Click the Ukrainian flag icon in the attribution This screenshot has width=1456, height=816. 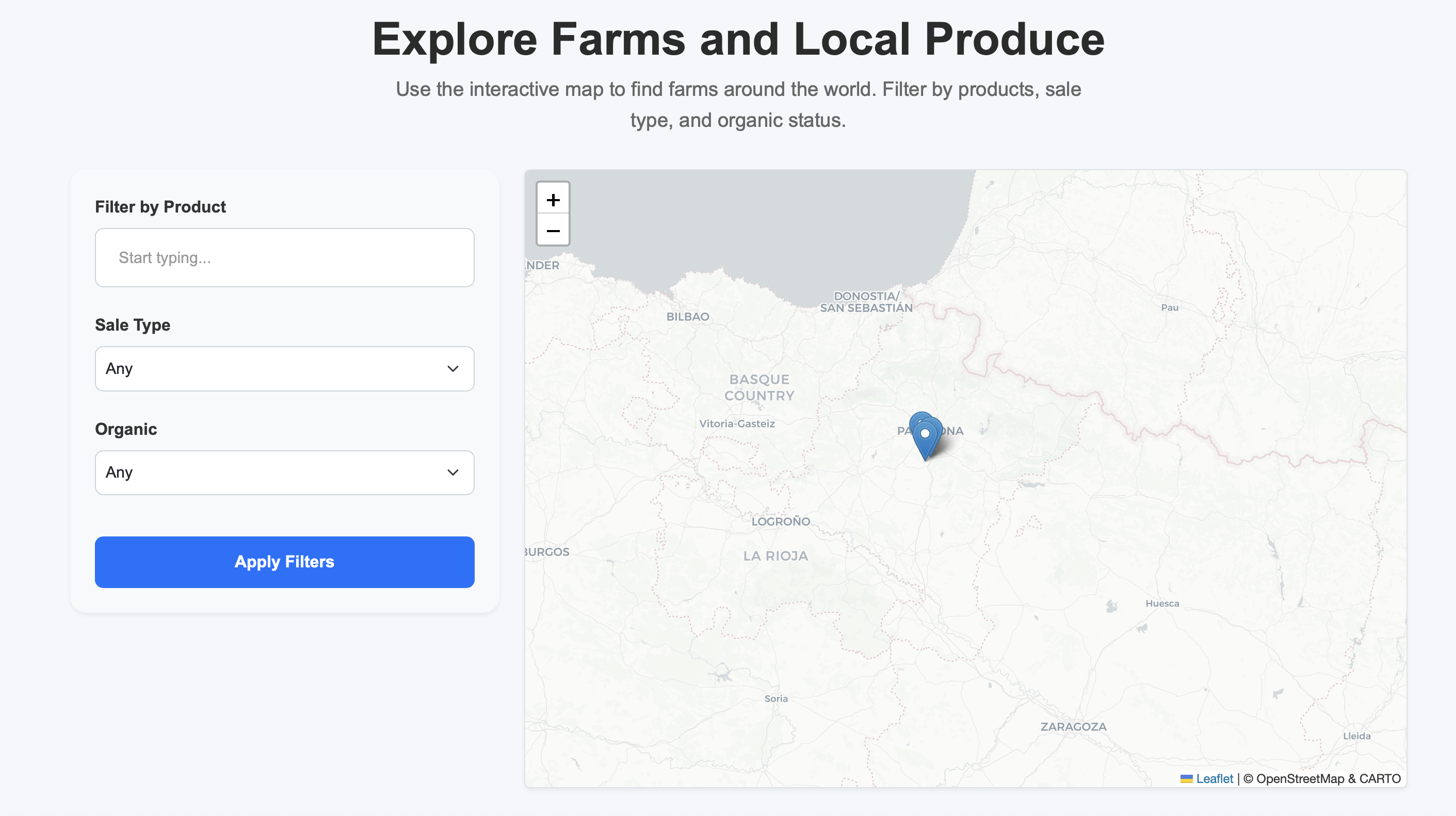point(1186,778)
